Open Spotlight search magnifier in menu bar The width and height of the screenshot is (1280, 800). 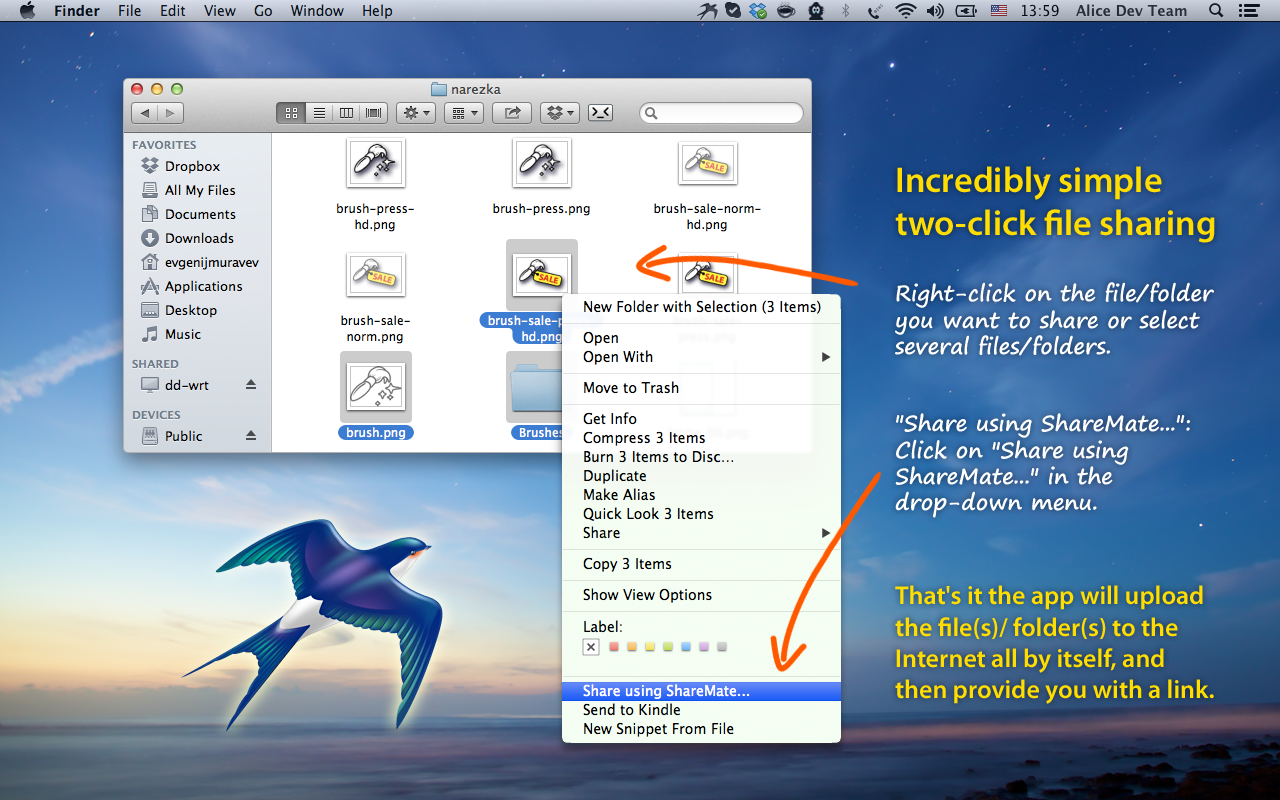click(x=1216, y=11)
